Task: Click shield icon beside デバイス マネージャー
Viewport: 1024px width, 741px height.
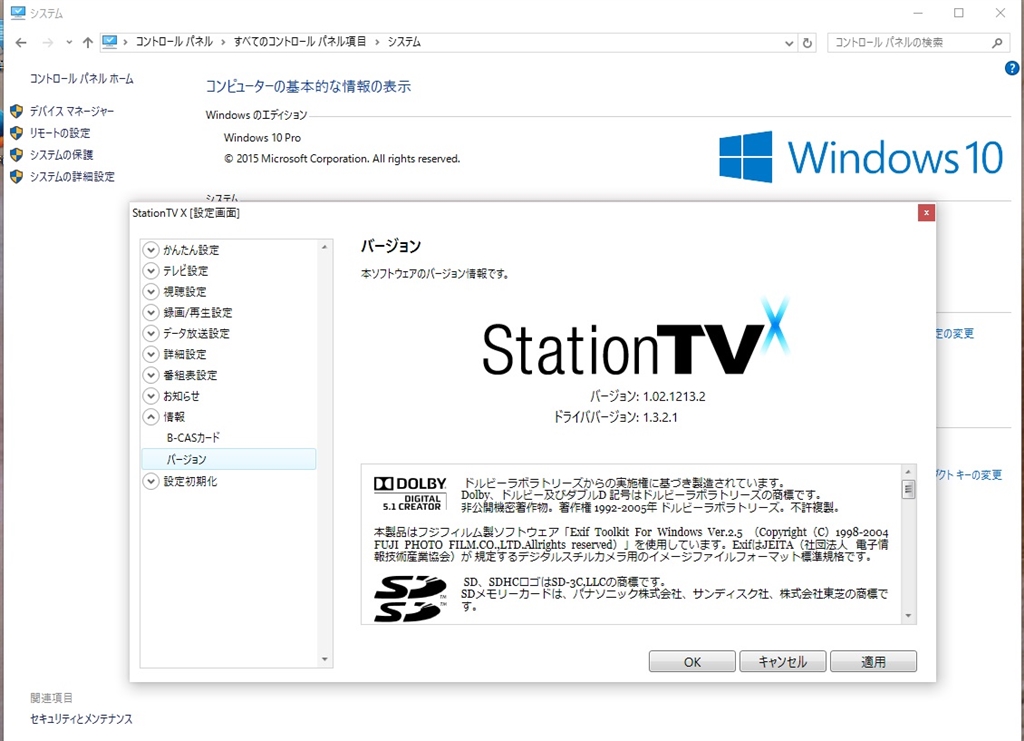Action: pos(17,112)
